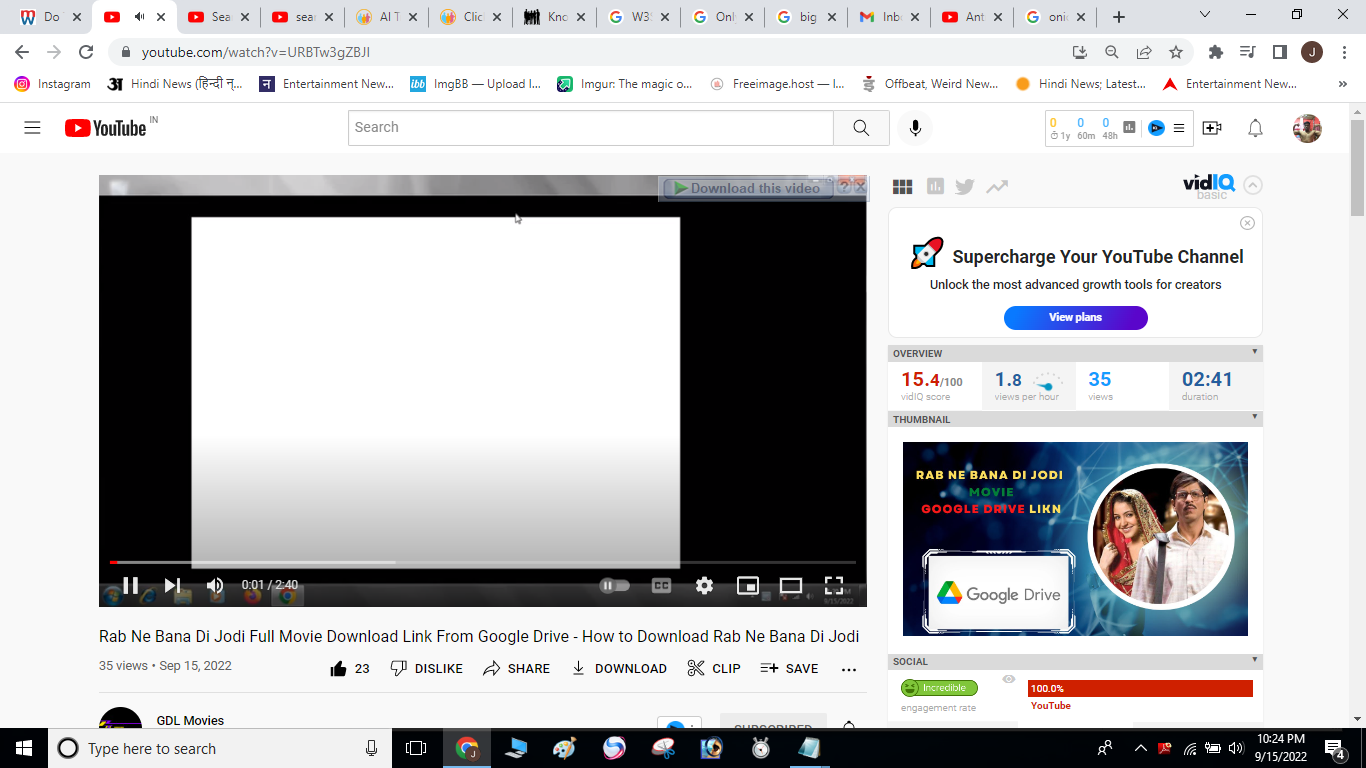Open player settings gear
1366x768 pixels.
(x=705, y=586)
